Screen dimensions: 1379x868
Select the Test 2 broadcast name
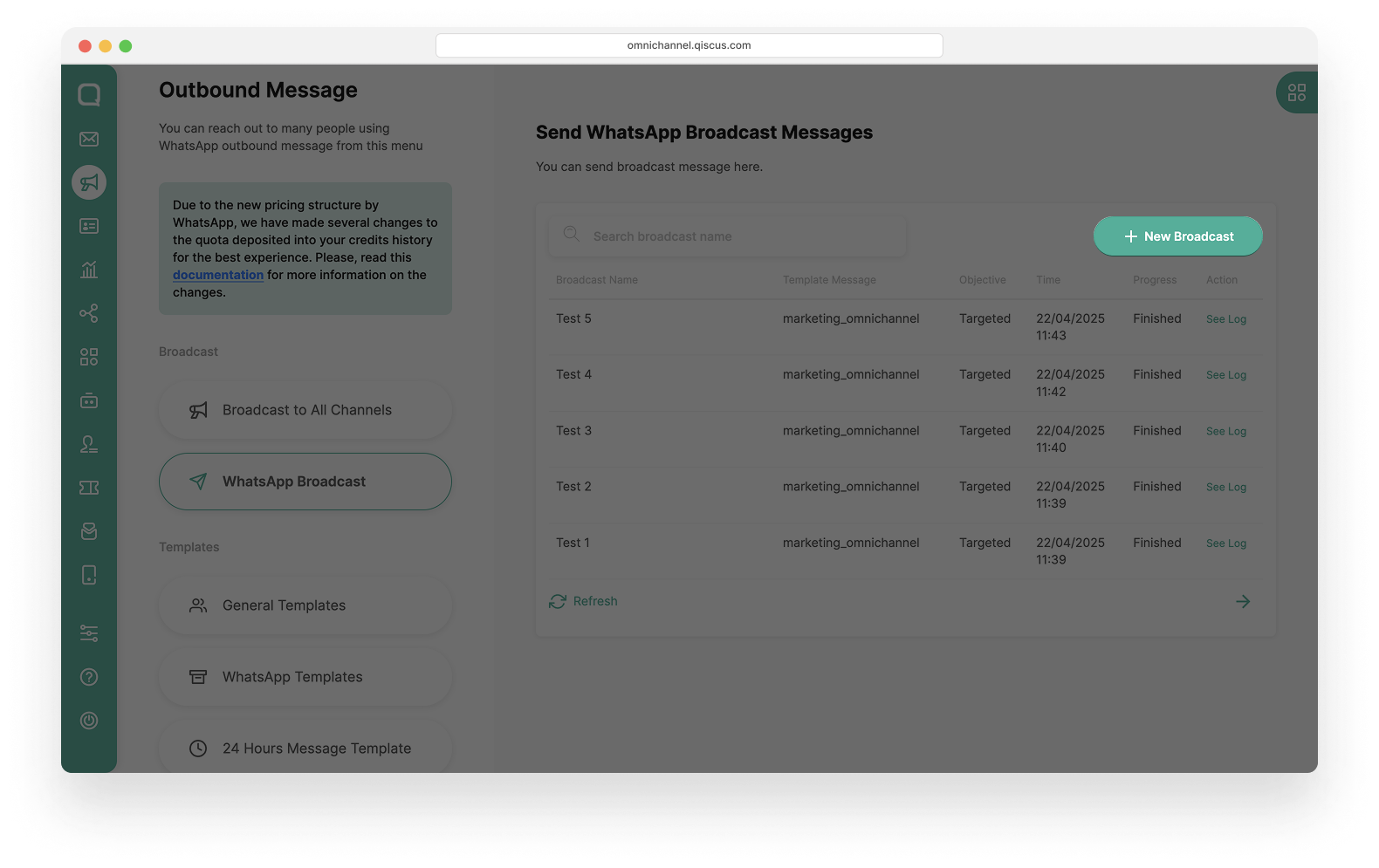click(573, 487)
